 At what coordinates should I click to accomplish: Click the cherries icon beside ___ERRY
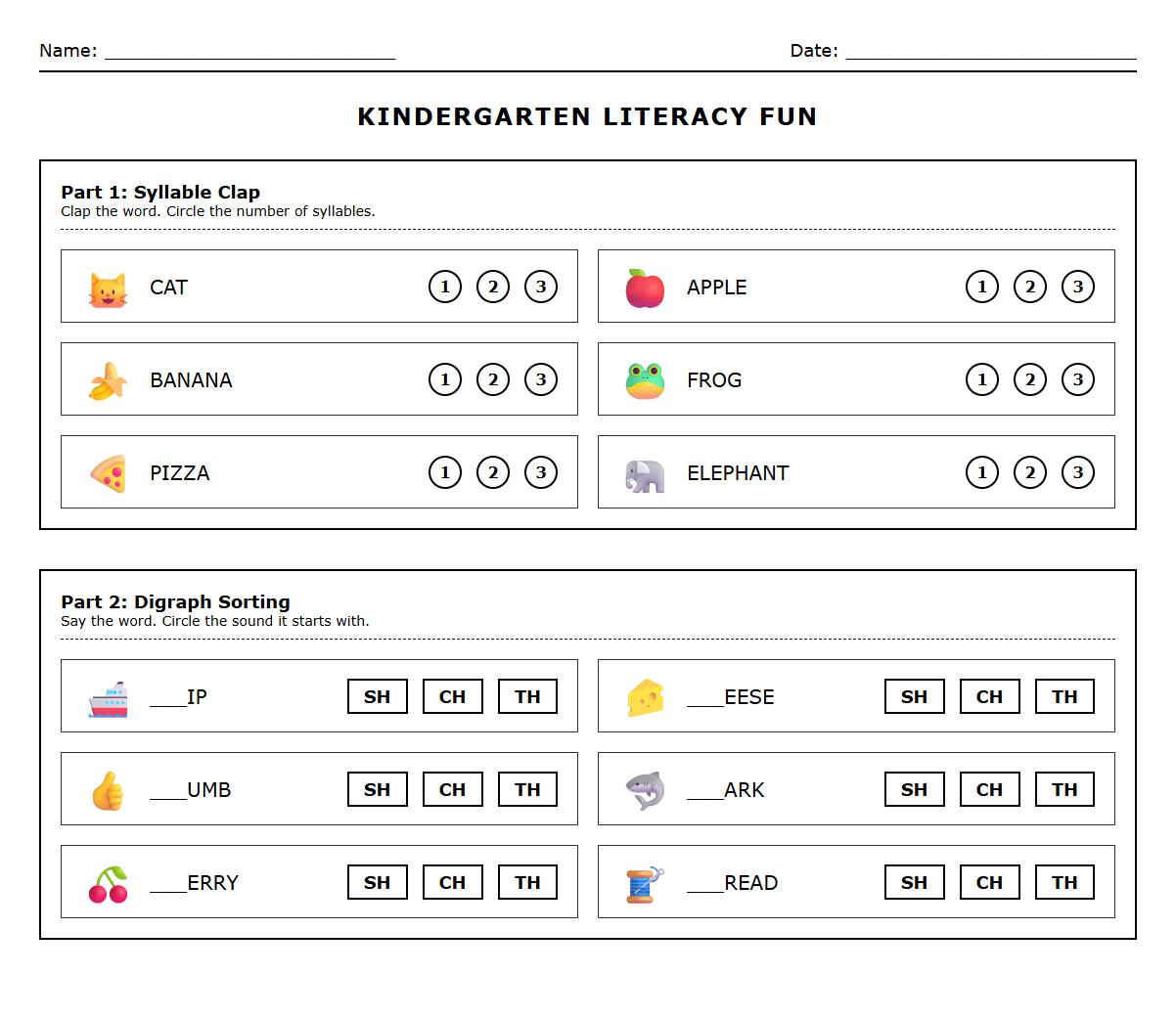(x=108, y=884)
